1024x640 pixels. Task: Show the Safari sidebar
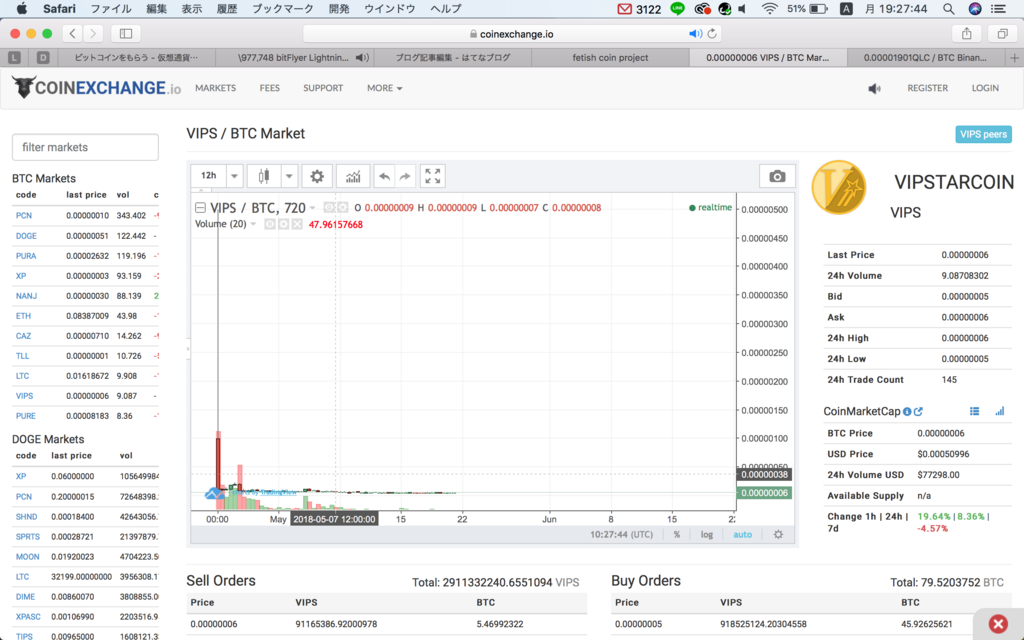tap(126, 33)
